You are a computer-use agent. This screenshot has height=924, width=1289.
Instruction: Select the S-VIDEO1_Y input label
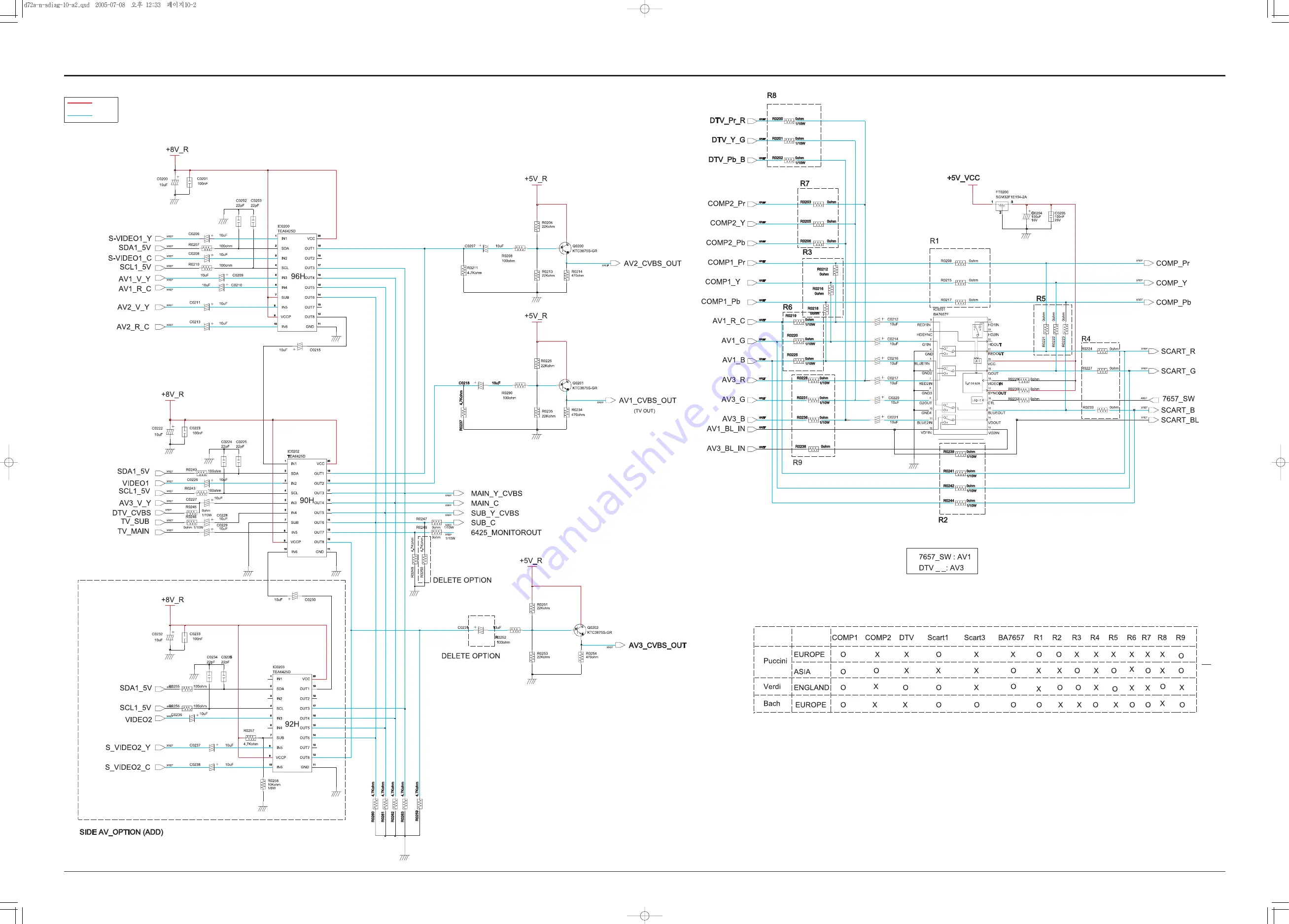(x=130, y=239)
